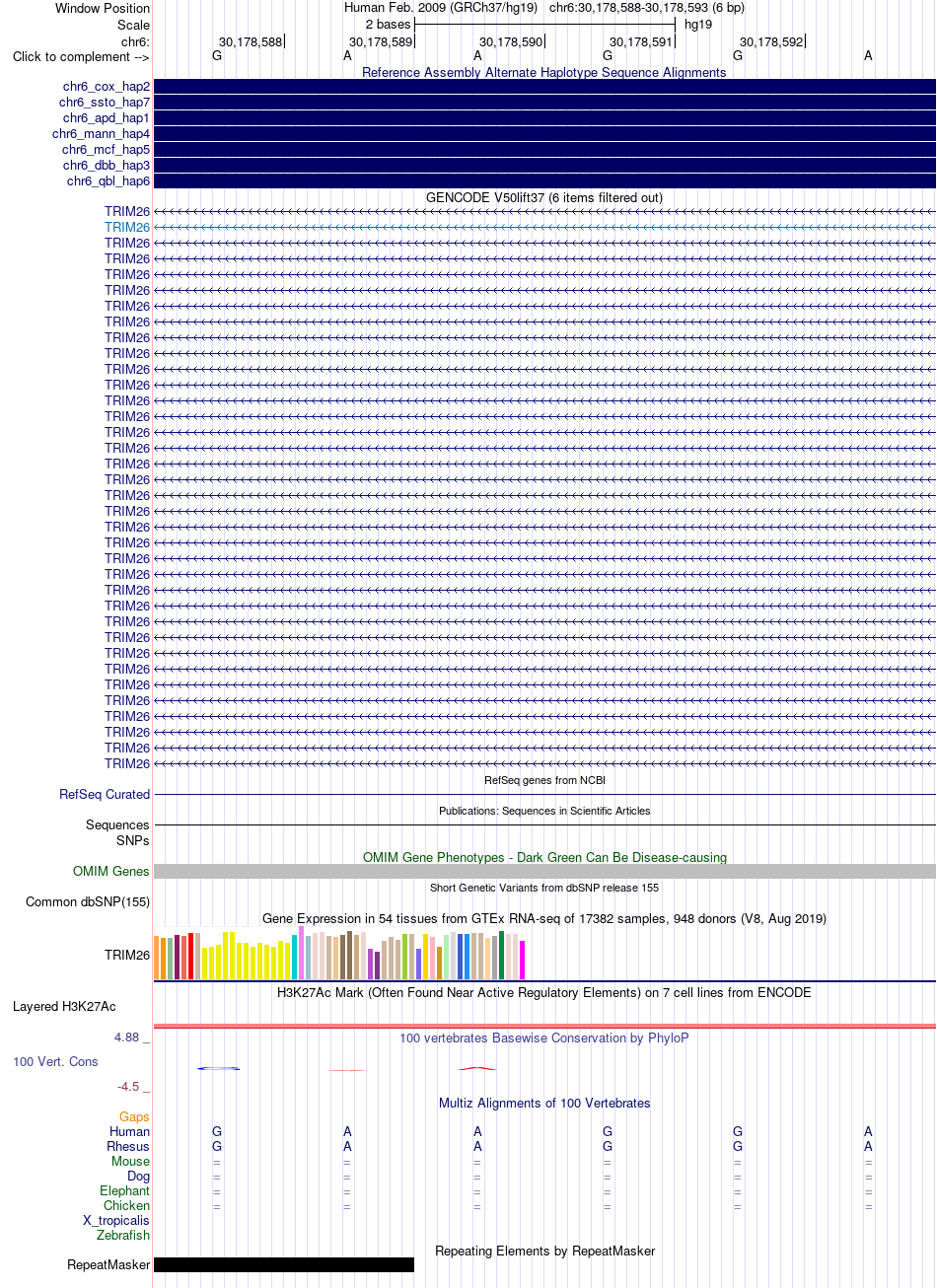Screen dimensions: 937x1288
Task: Click the chr6_cox_hap2 track label
Action: 105,87
